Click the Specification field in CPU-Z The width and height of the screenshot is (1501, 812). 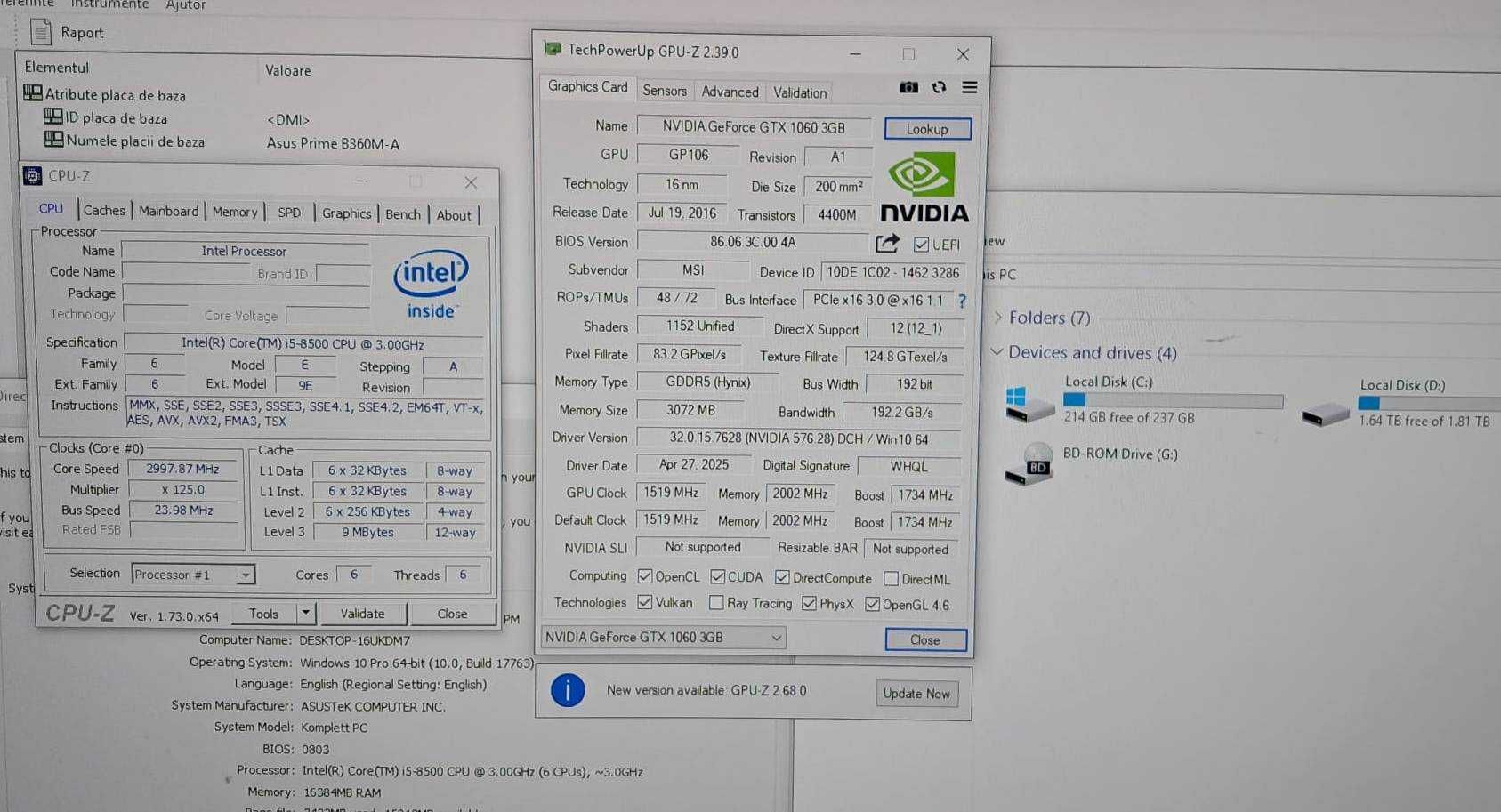click(x=303, y=344)
